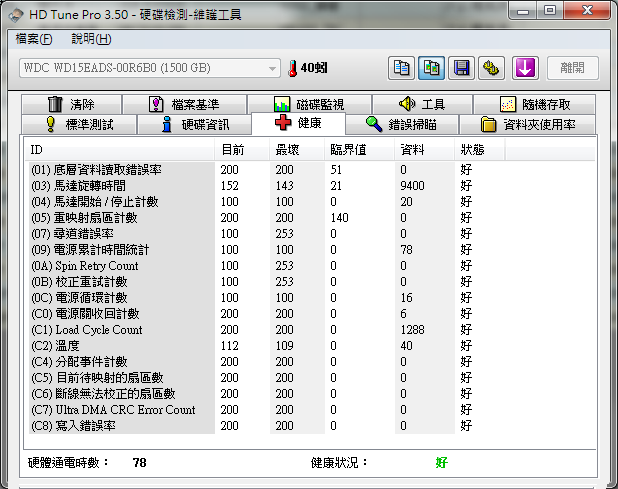Click the 臨界值 column header

(359, 150)
